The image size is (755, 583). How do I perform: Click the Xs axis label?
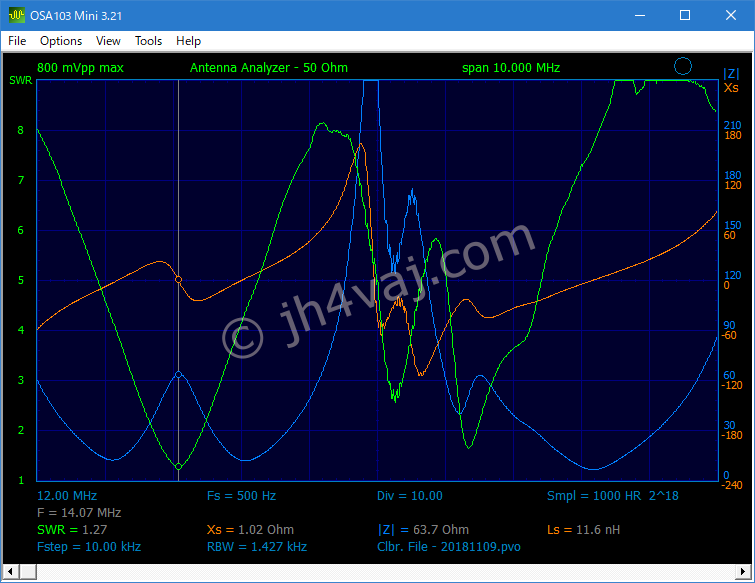click(731, 88)
